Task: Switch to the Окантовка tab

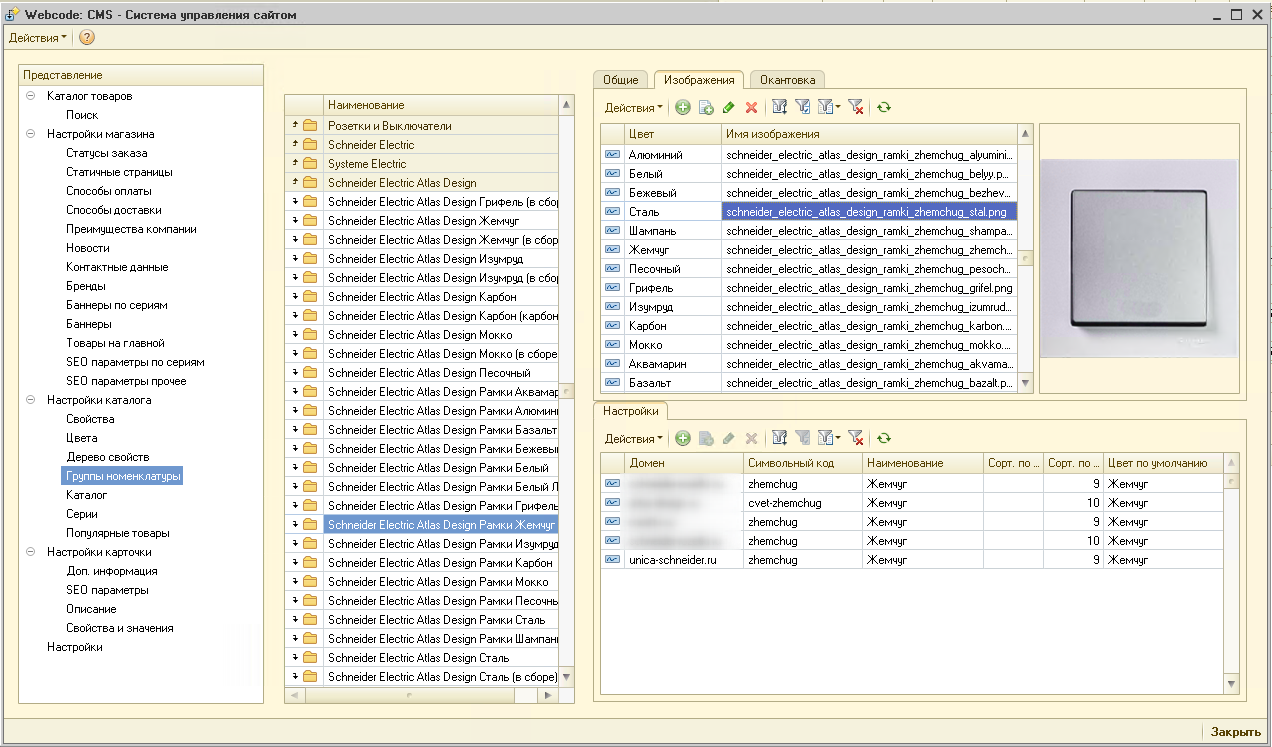Action: tap(787, 80)
